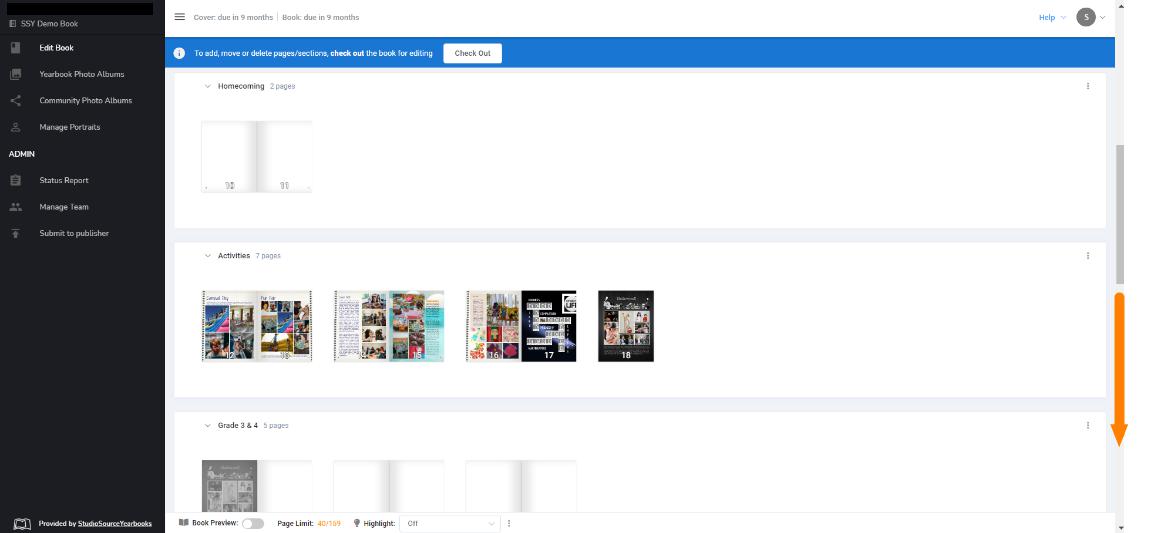This screenshot has width=1150, height=533.
Task: Toggle the Book Preview switch
Action: coord(252,523)
